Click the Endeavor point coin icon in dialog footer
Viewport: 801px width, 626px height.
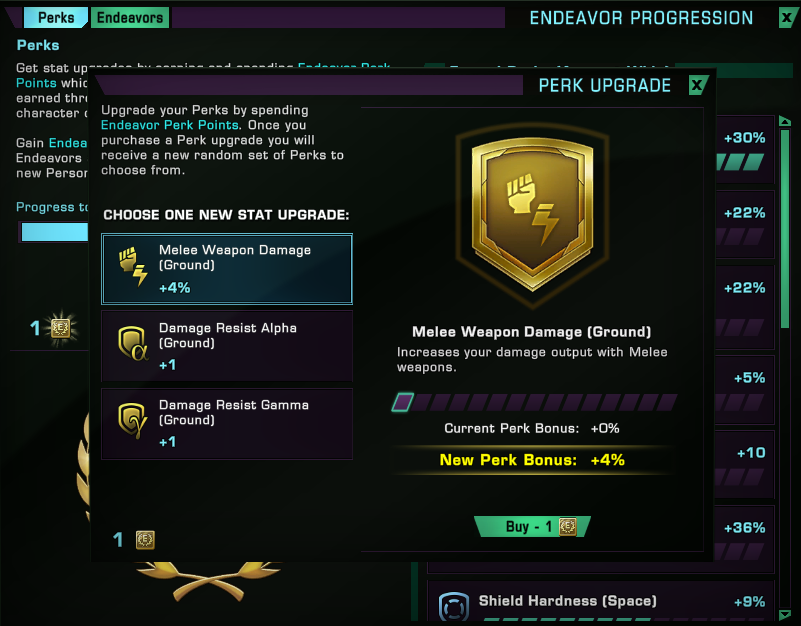point(145,540)
